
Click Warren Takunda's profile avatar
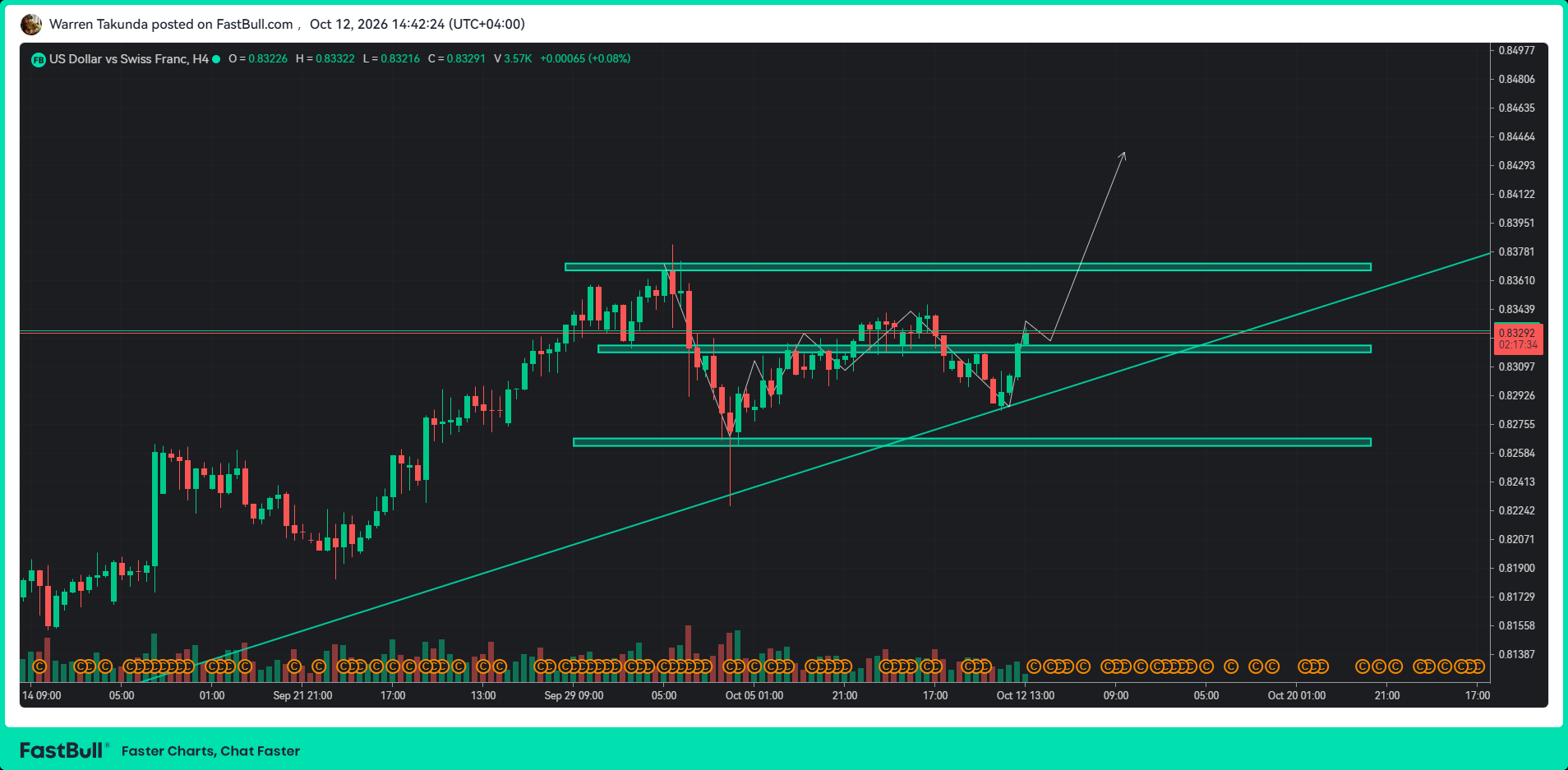[31, 25]
